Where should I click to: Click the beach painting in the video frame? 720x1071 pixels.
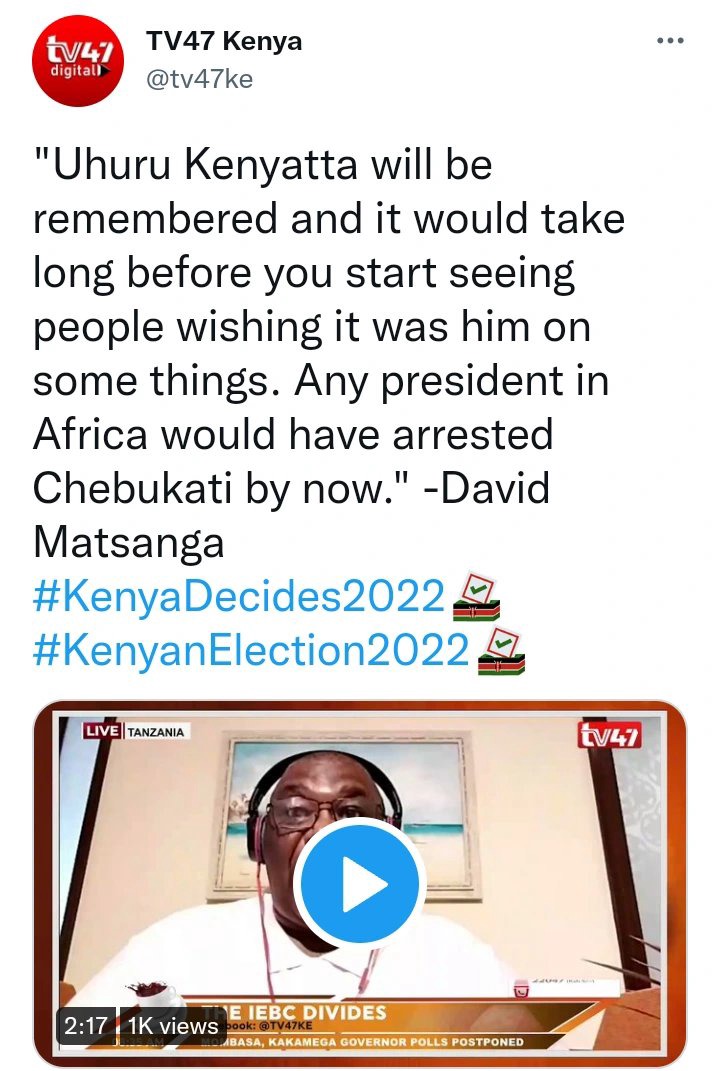346,814
